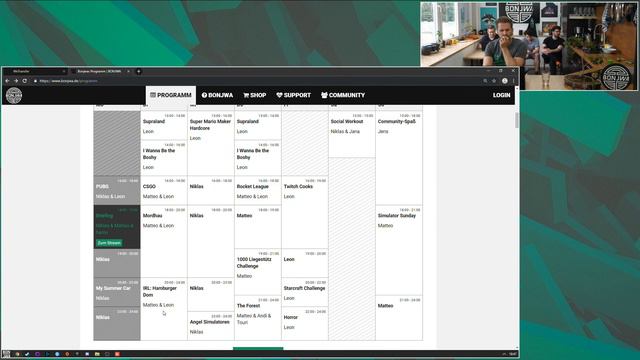The width and height of the screenshot is (640, 360).
Task: Open the PROGRAMM menu item
Action: pos(171,95)
